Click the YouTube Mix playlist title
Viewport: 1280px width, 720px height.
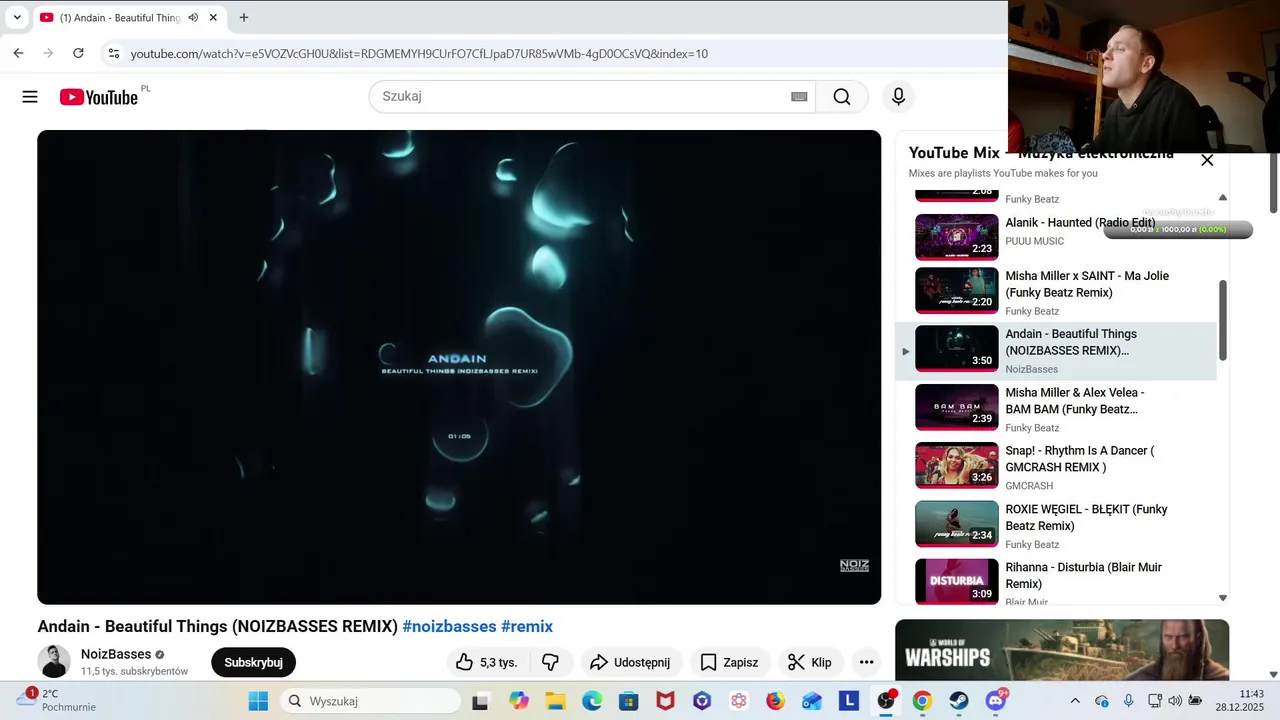(1041, 153)
